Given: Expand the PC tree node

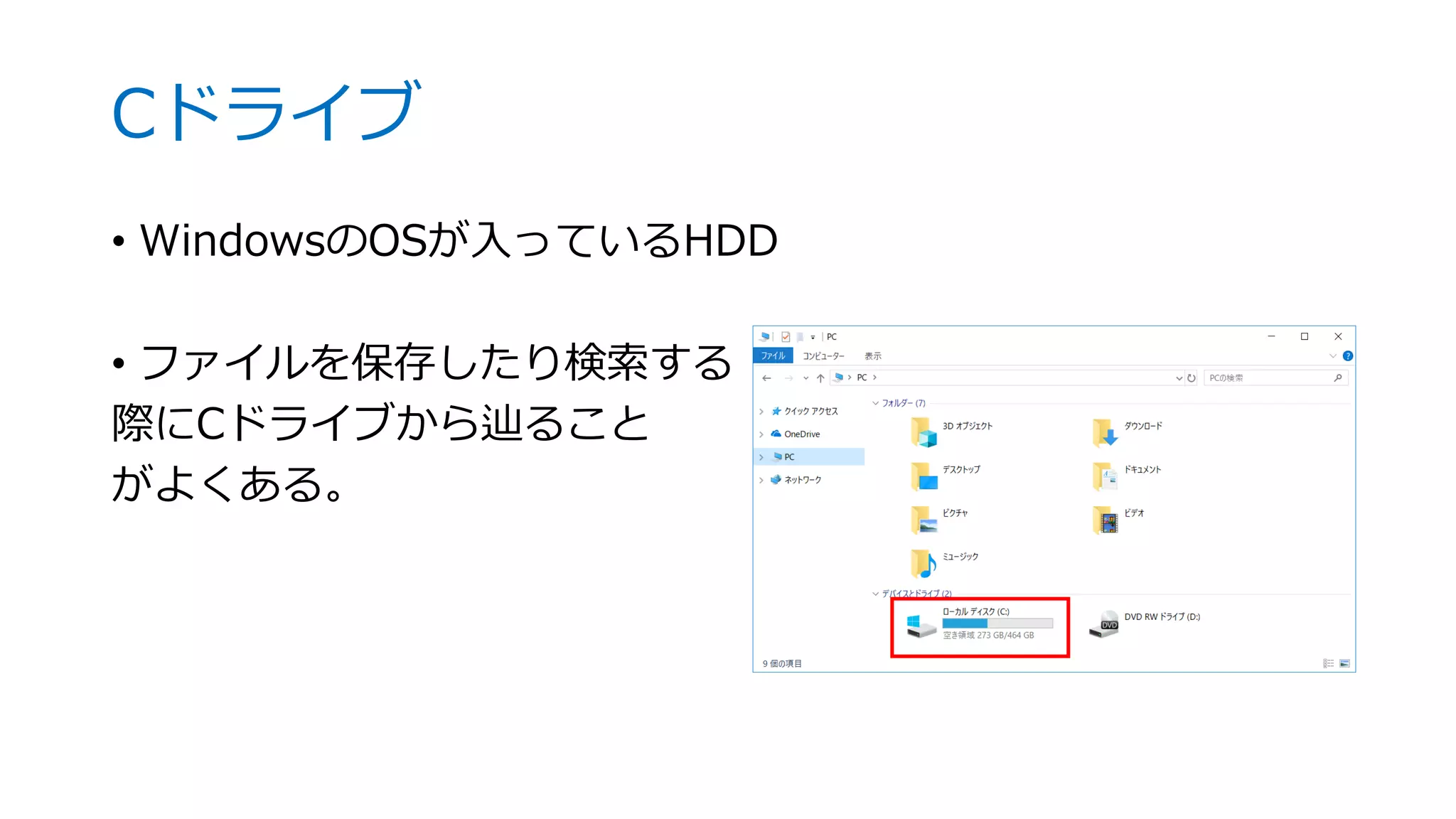Looking at the screenshot, I should tap(761, 457).
